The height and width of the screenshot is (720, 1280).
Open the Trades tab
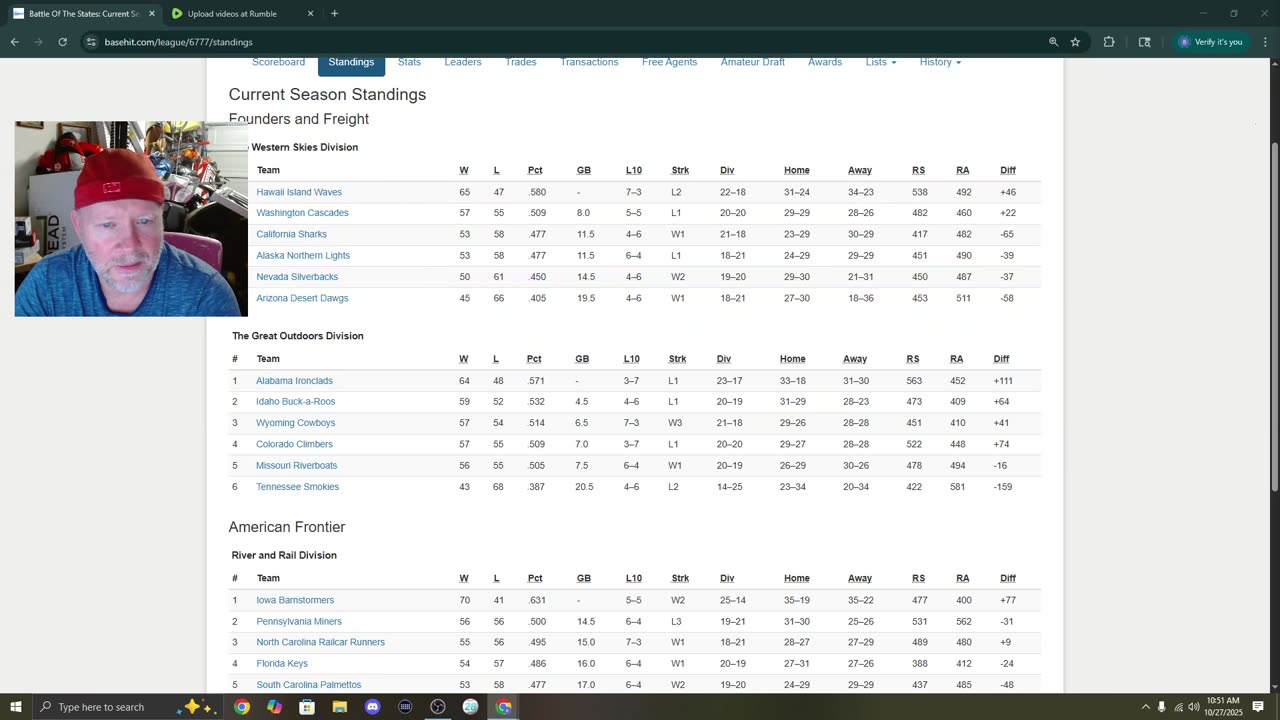point(520,62)
